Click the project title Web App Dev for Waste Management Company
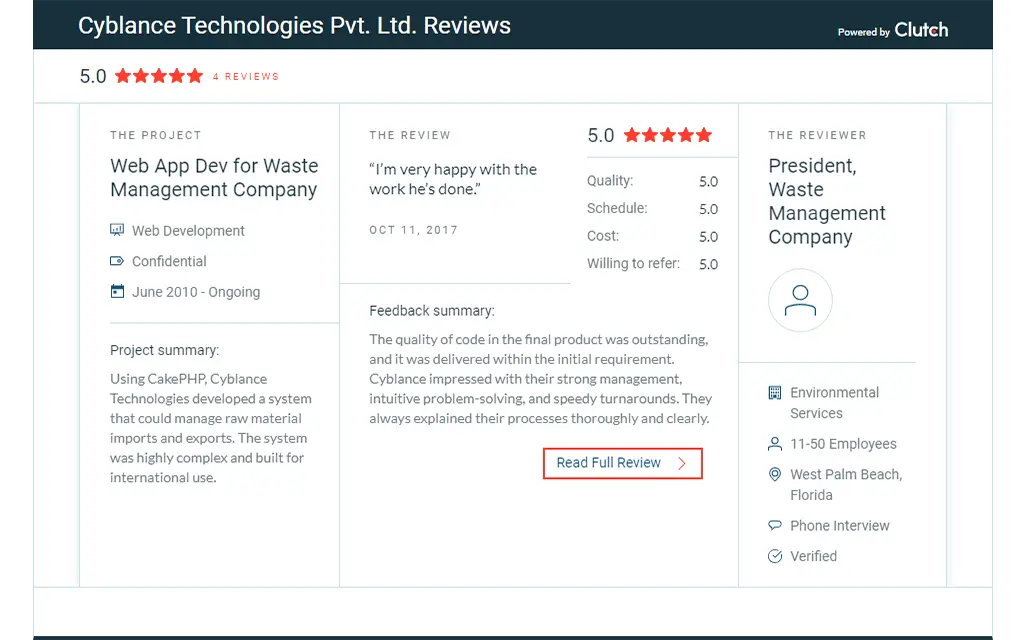Viewport: 1025px width, 640px height. pyautogui.click(x=214, y=177)
